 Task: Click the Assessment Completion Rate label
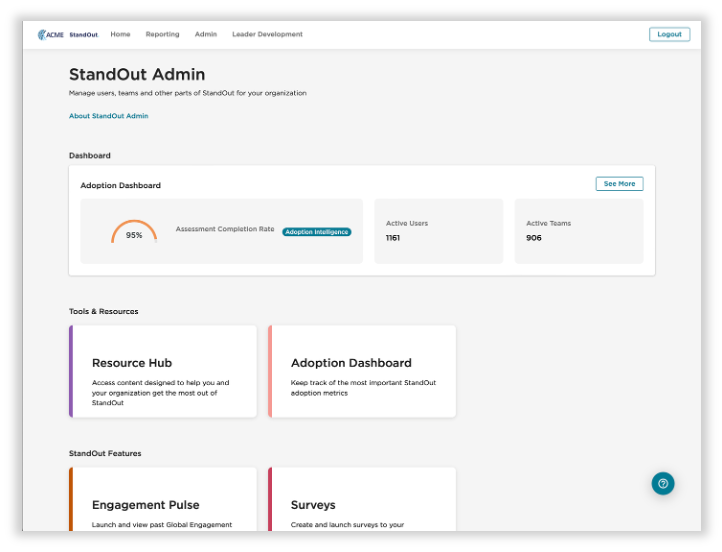[225, 229]
